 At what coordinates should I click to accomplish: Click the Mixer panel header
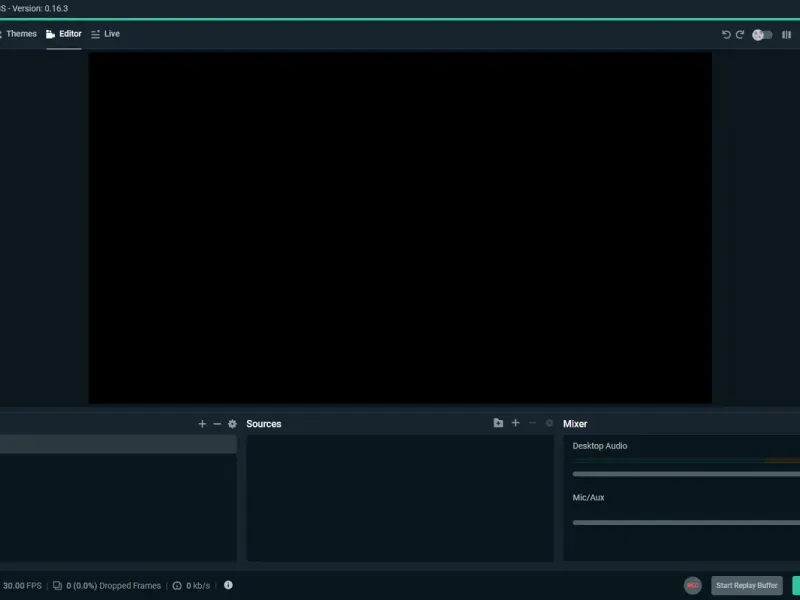click(575, 424)
